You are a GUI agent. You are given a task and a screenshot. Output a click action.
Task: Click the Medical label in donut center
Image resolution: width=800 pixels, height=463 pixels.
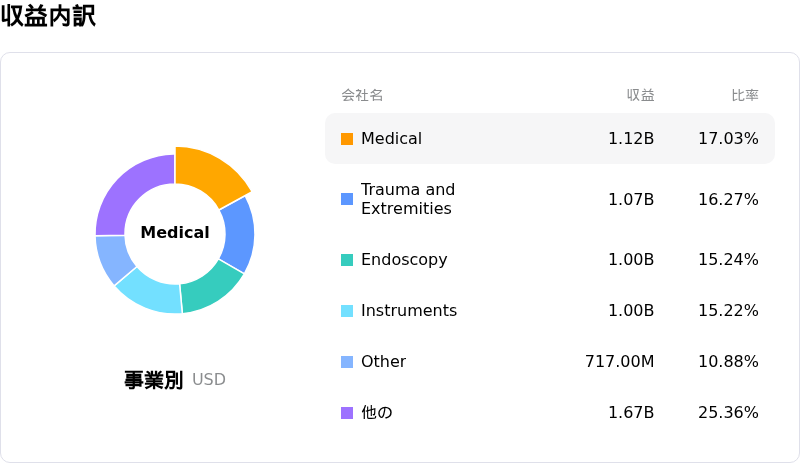click(x=175, y=232)
